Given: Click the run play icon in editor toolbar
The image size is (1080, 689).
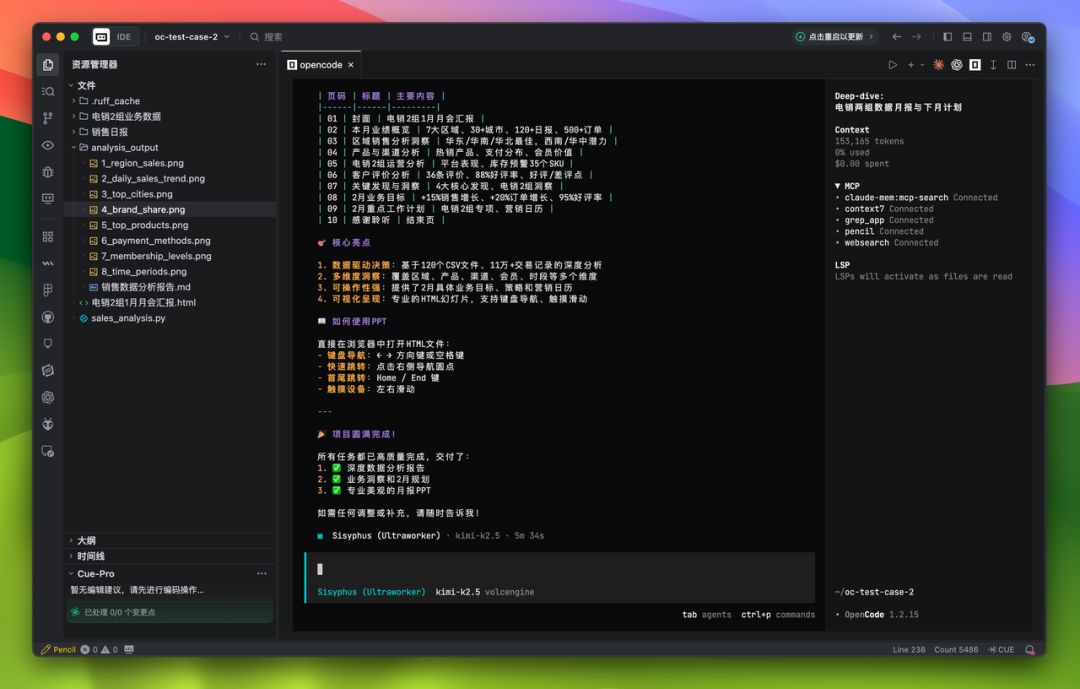Looking at the screenshot, I should point(893,65).
